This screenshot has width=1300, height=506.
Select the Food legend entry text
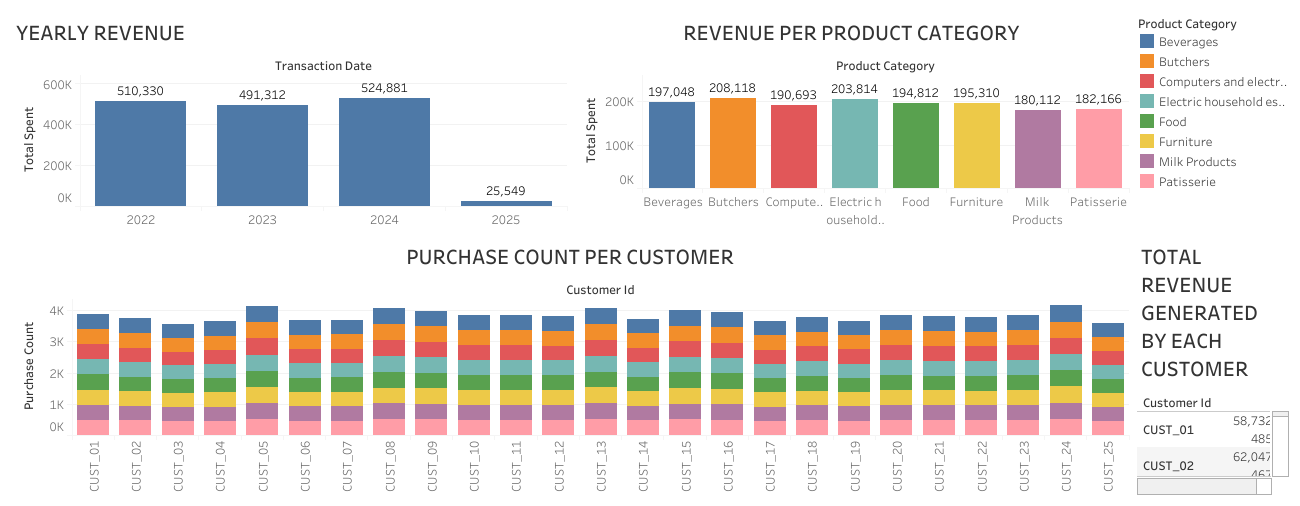coord(1173,122)
